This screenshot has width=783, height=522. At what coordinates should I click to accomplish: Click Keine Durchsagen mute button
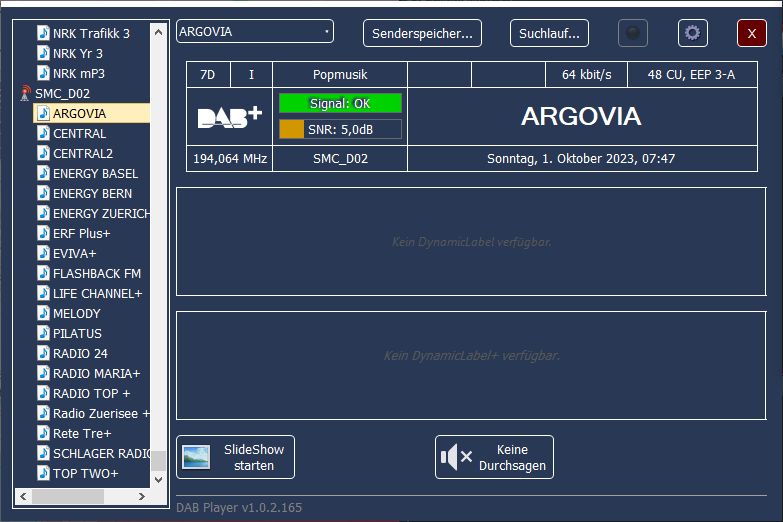click(494, 457)
